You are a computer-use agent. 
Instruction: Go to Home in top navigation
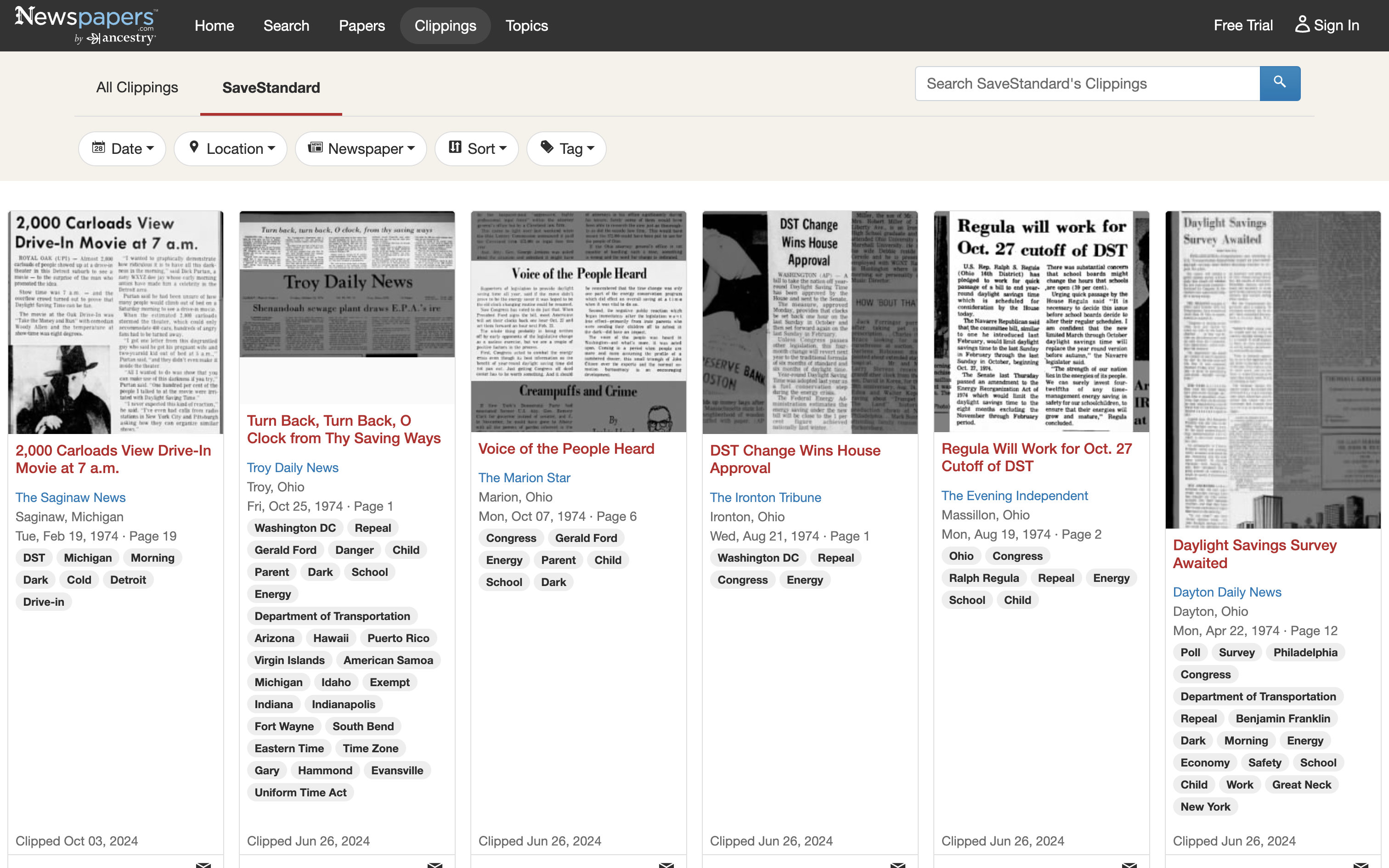214,26
